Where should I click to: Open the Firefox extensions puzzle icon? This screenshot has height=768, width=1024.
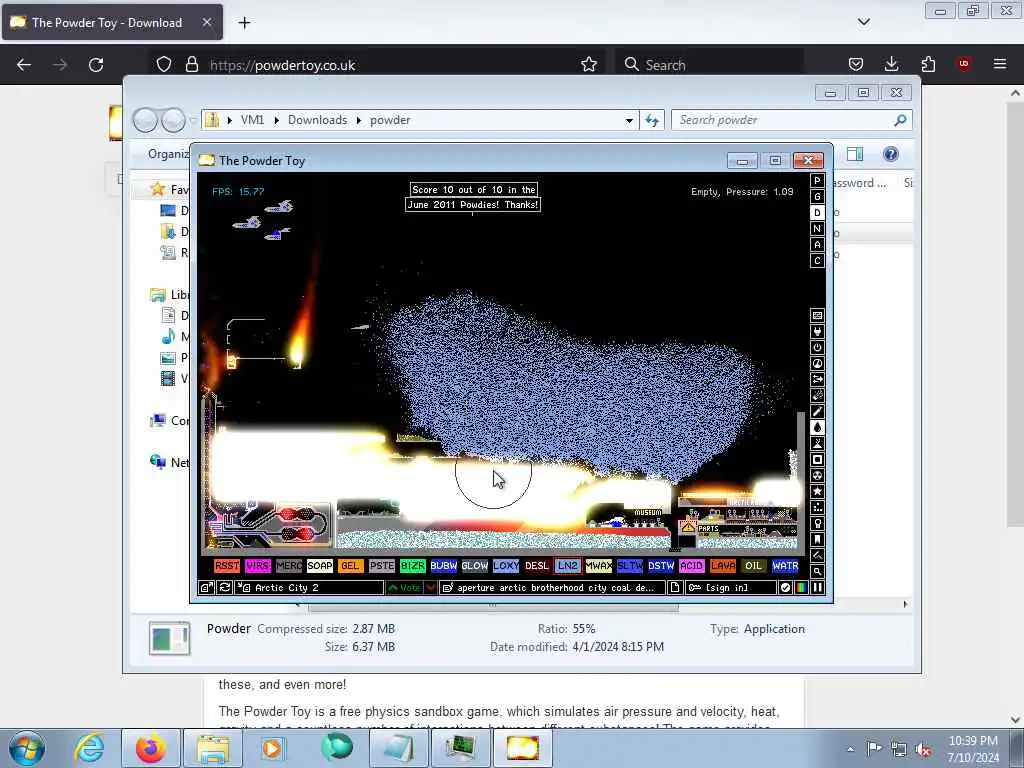pyautogui.click(x=928, y=64)
